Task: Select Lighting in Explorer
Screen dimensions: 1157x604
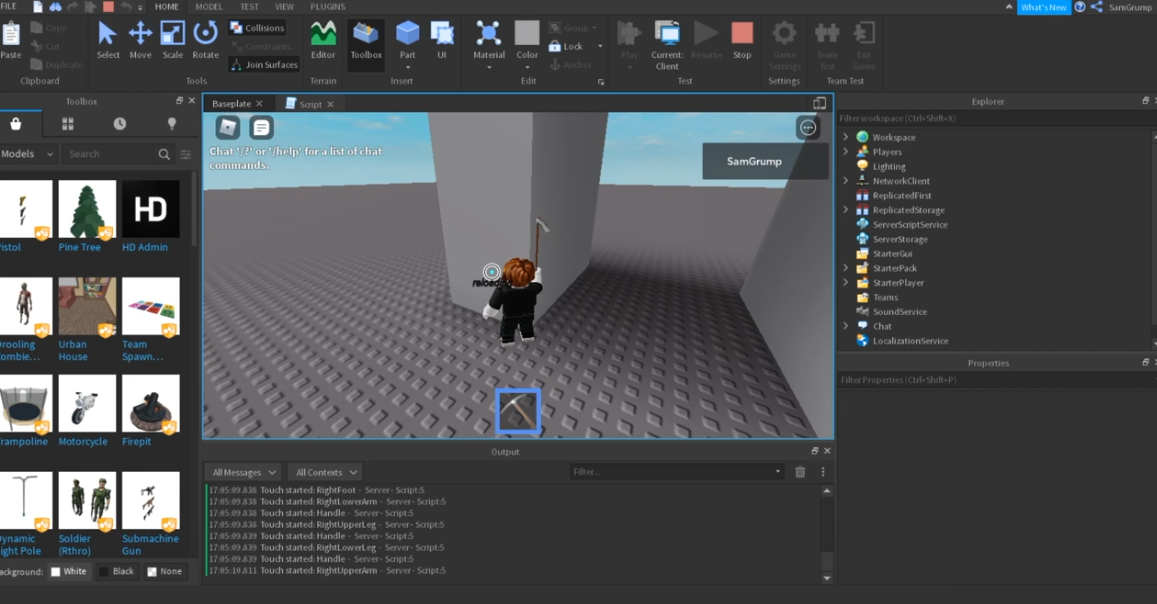Action: [888, 167]
